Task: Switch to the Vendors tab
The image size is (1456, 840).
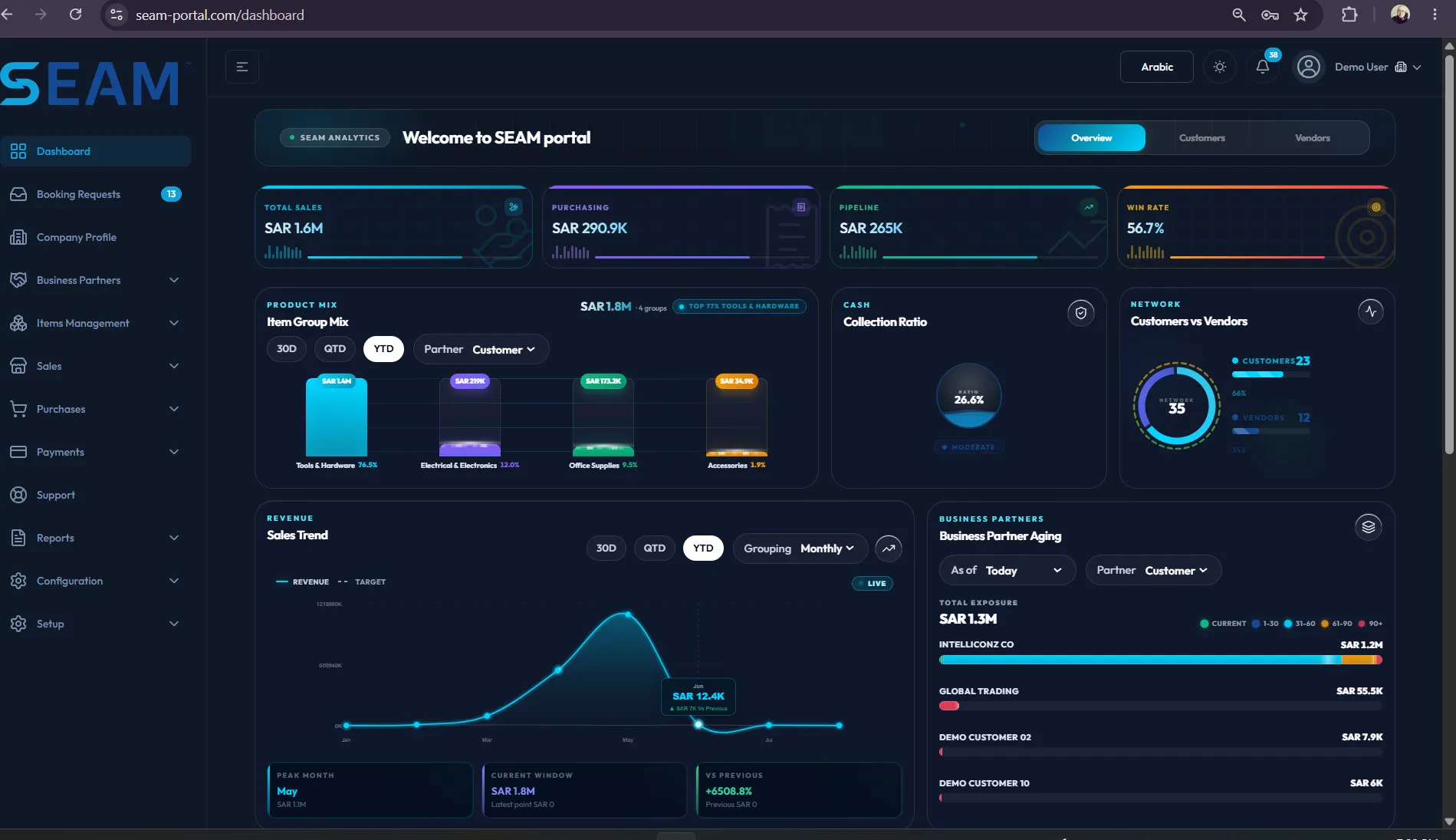Action: [x=1312, y=138]
